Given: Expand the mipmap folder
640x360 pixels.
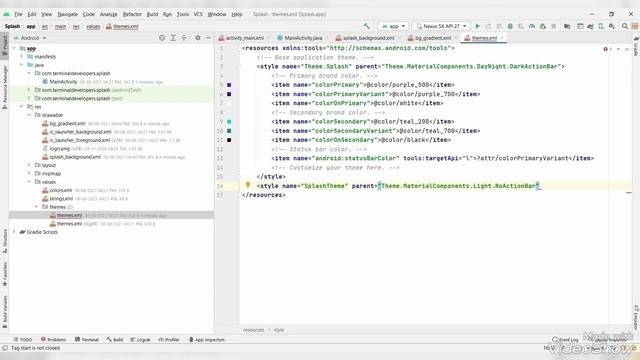Looking at the screenshot, I should (29, 173).
